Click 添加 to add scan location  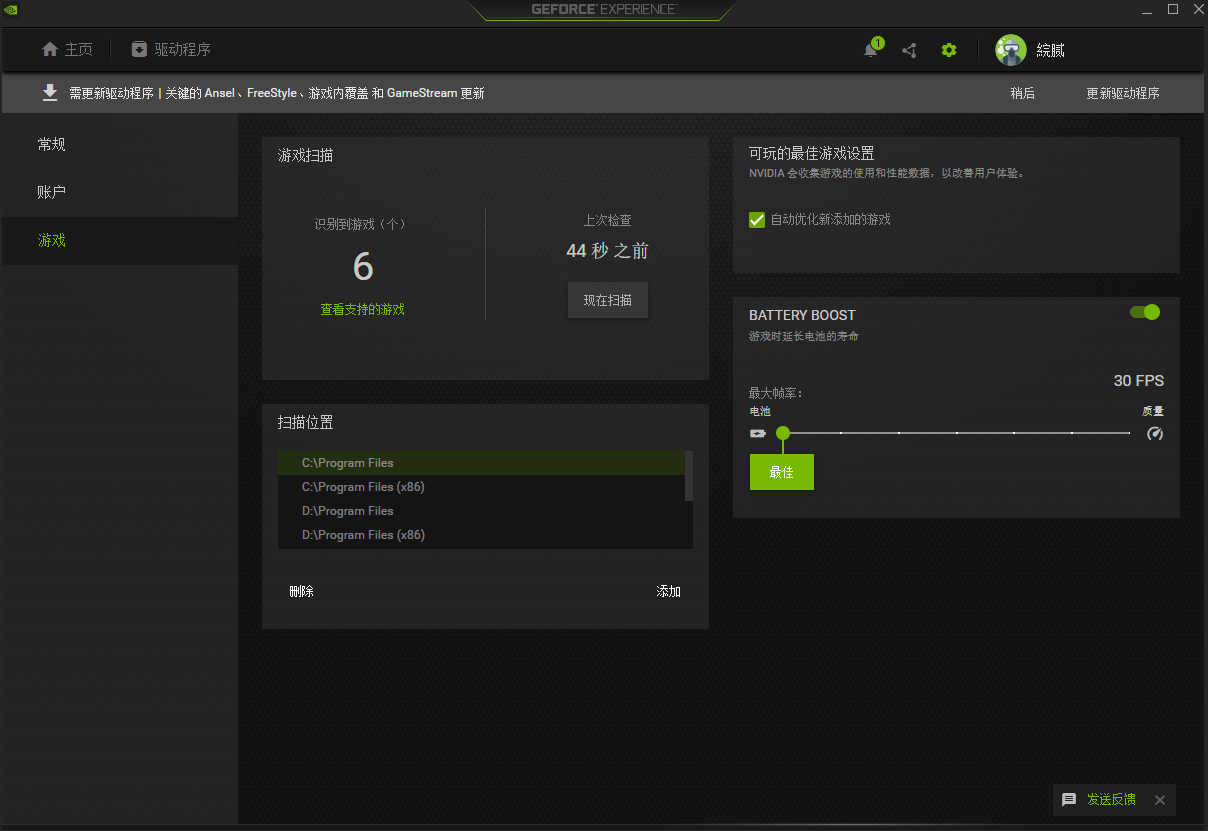[668, 592]
